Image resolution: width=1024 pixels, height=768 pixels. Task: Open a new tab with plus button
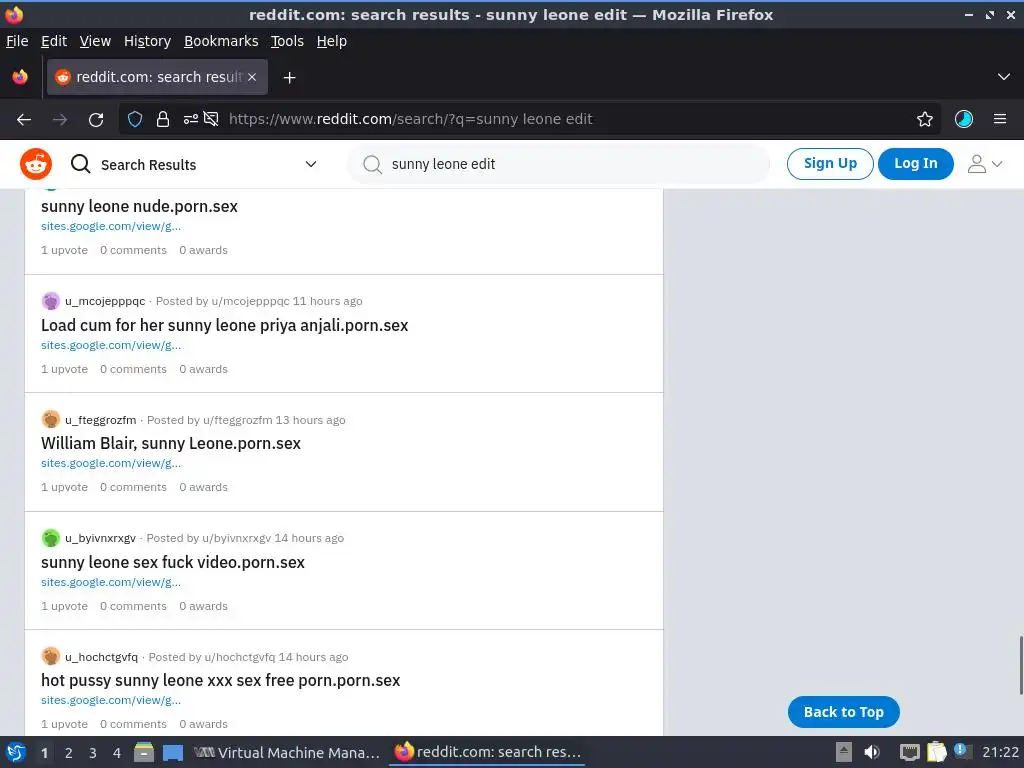pyautogui.click(x=289, y=78)
